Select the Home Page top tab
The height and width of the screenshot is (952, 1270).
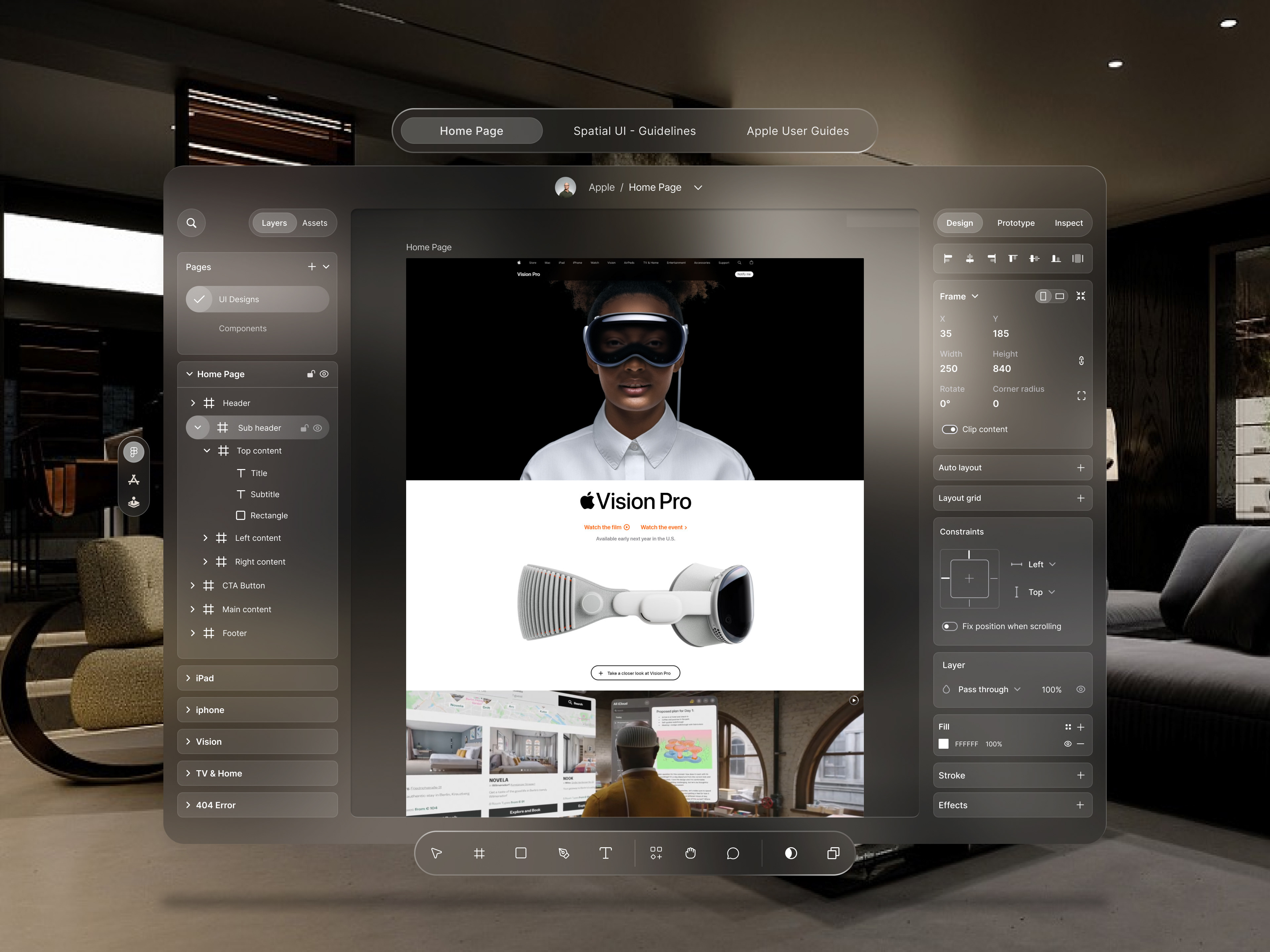[x=471, y=131]
